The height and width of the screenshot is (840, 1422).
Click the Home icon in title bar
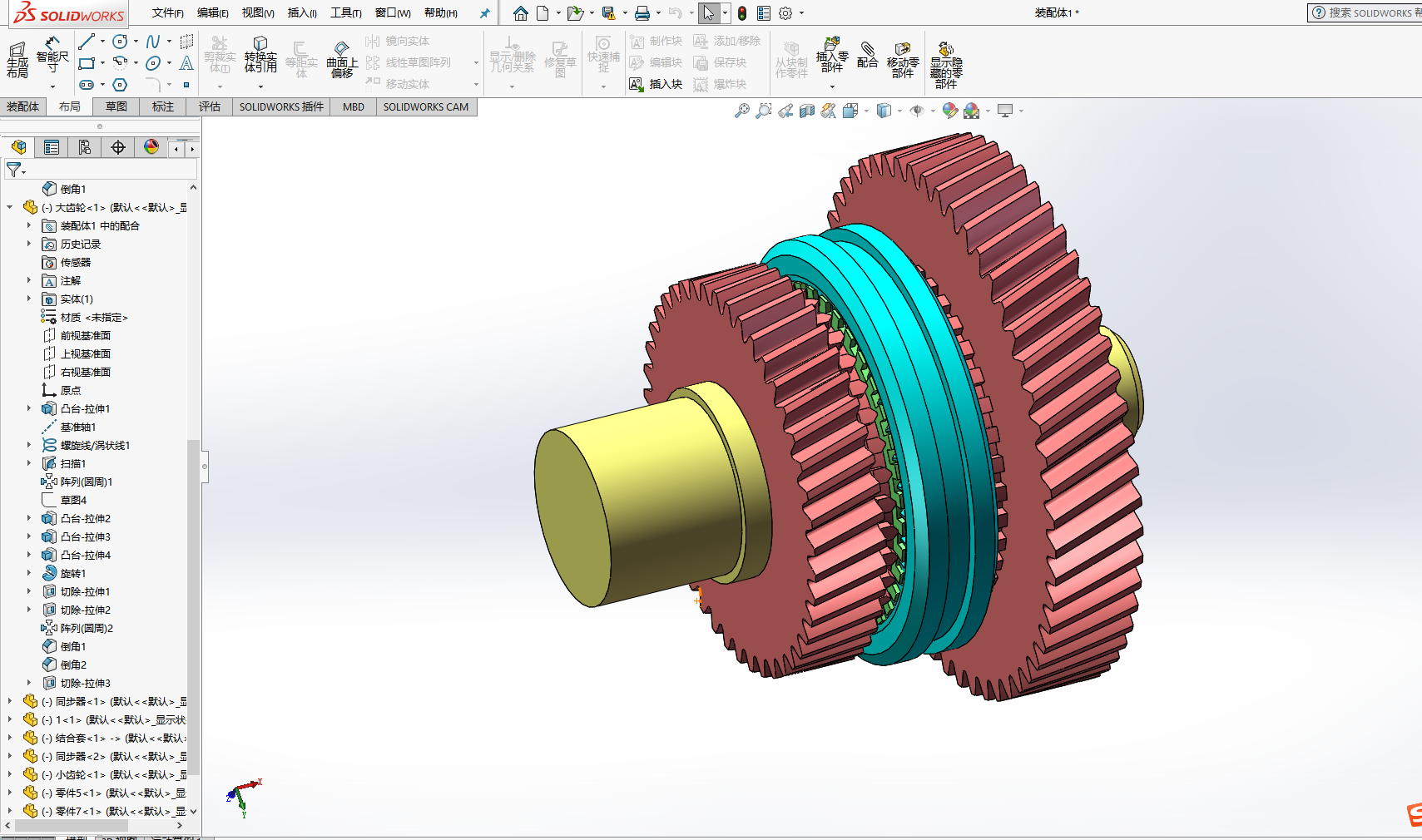[x=521, y=13]
